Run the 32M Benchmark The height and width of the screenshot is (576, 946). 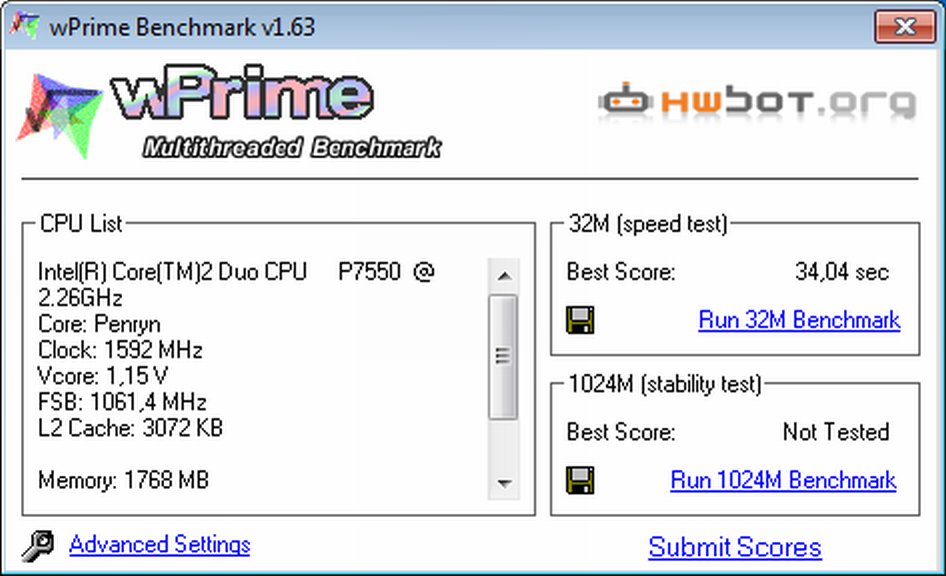(798, 320)
